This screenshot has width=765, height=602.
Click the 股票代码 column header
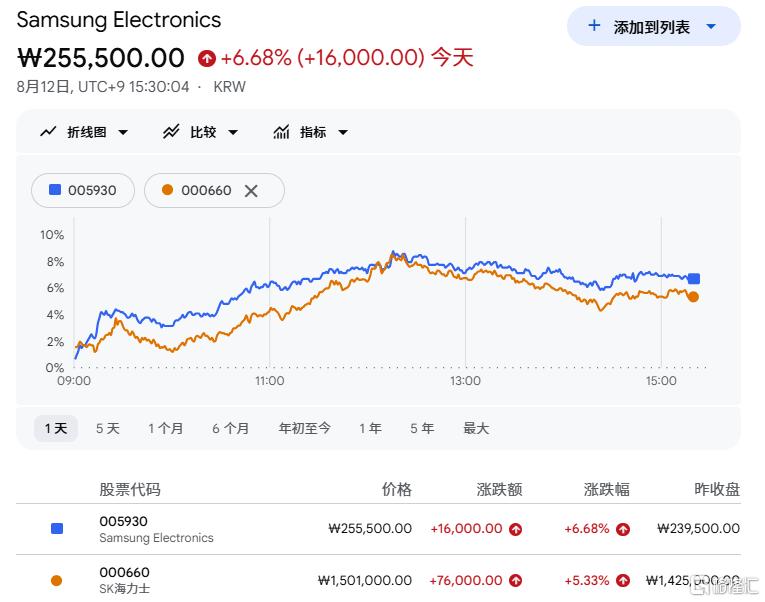click(x=130, y=489)
